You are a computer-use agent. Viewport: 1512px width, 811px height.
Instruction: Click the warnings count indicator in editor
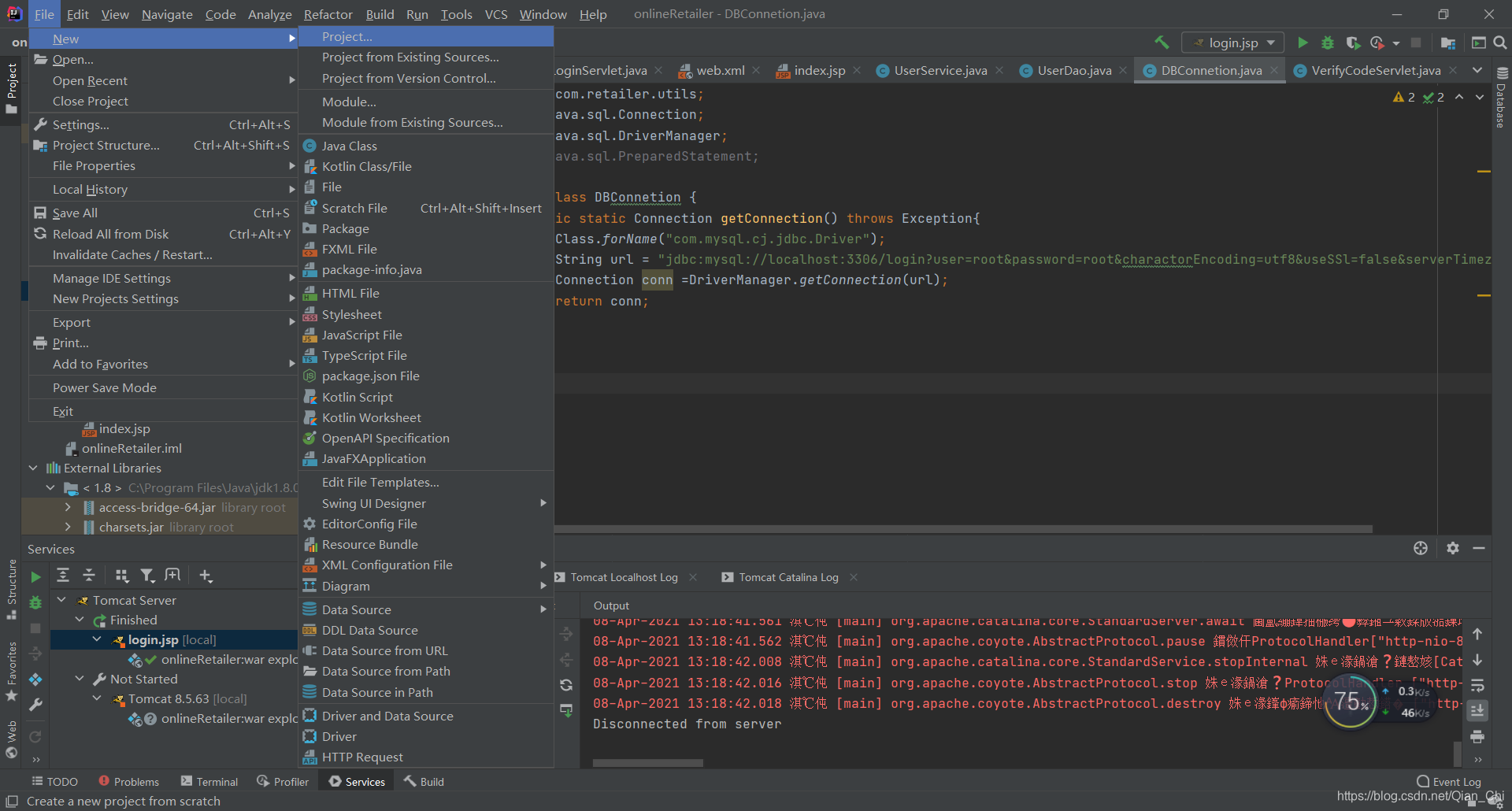[x=1404, y=97]
